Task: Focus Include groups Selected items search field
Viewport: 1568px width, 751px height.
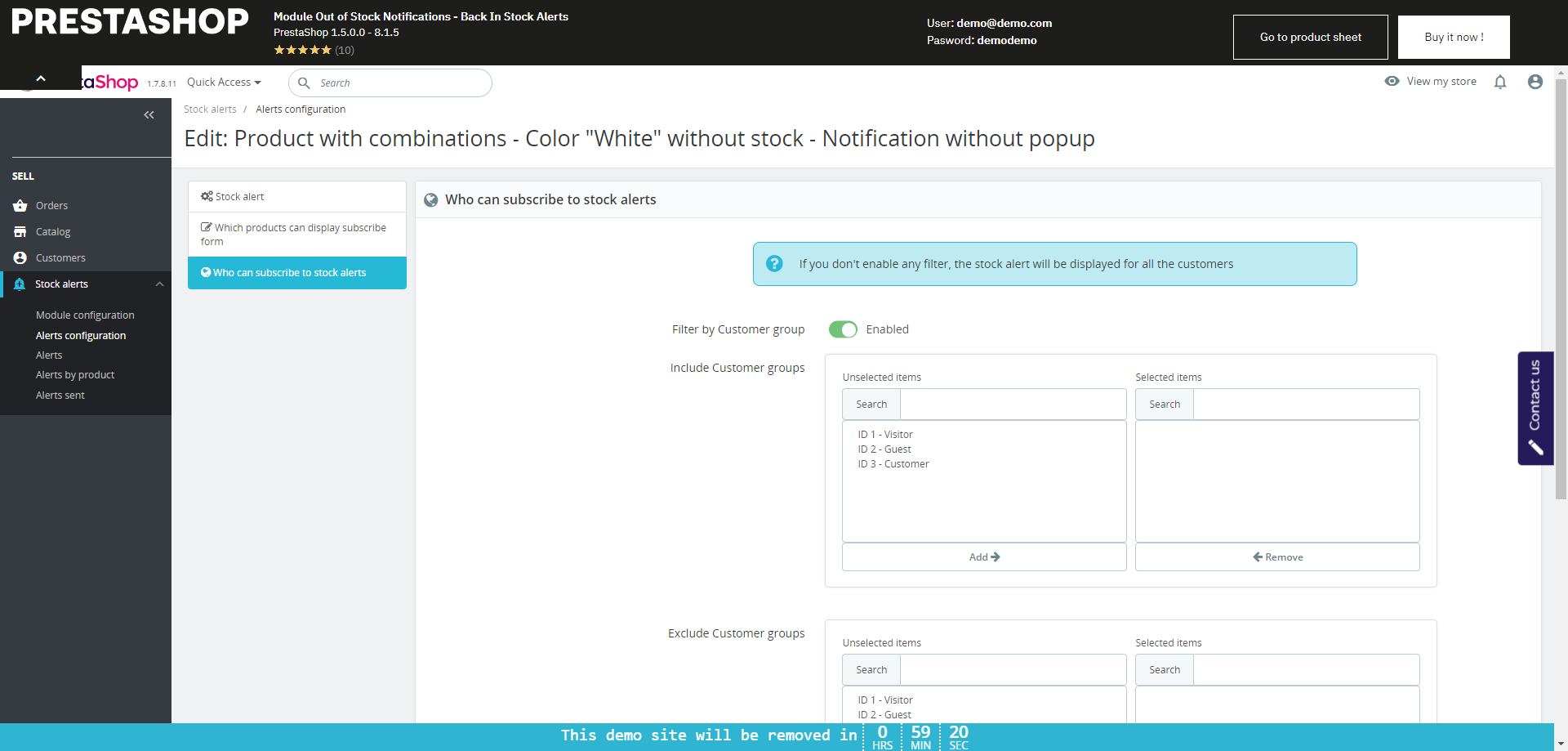Action: click(x=1306, y=405)
